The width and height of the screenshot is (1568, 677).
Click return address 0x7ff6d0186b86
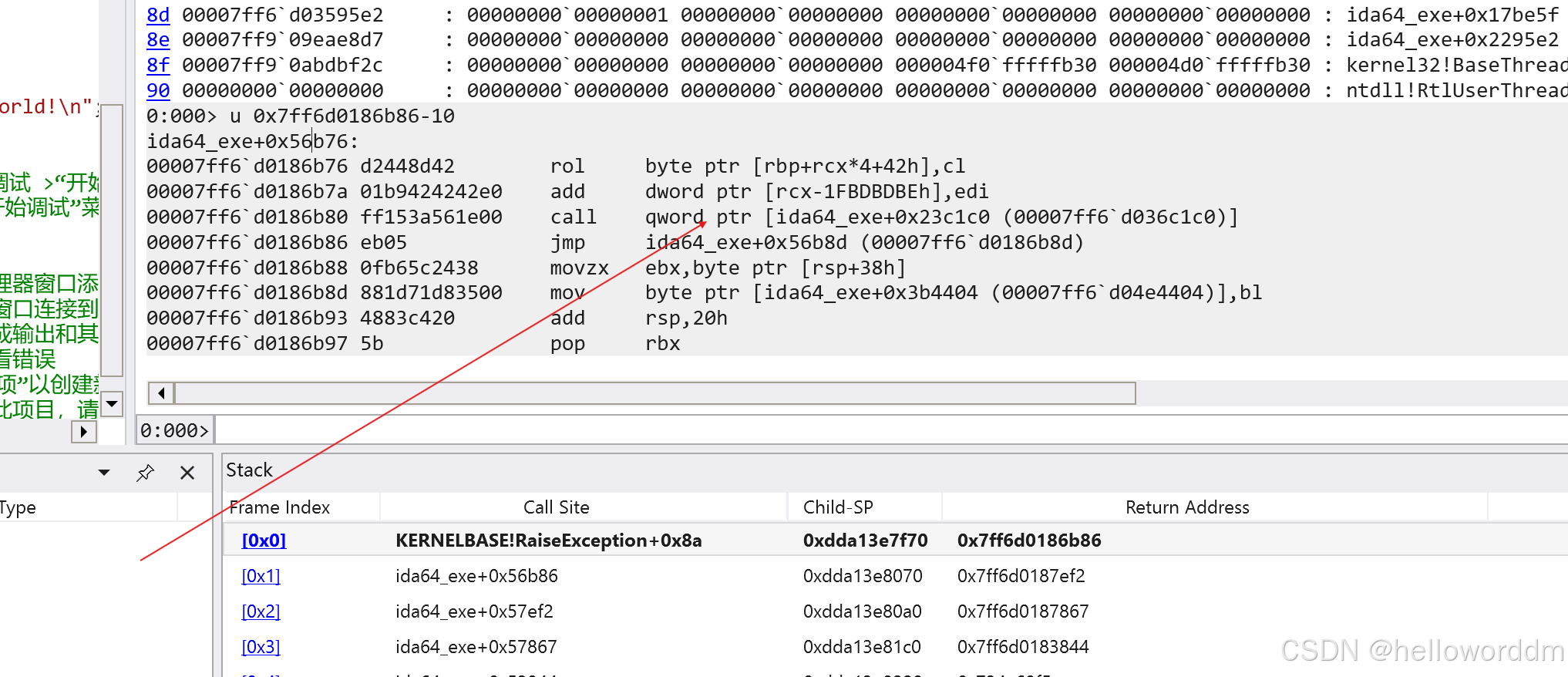tap(1029, 541)
